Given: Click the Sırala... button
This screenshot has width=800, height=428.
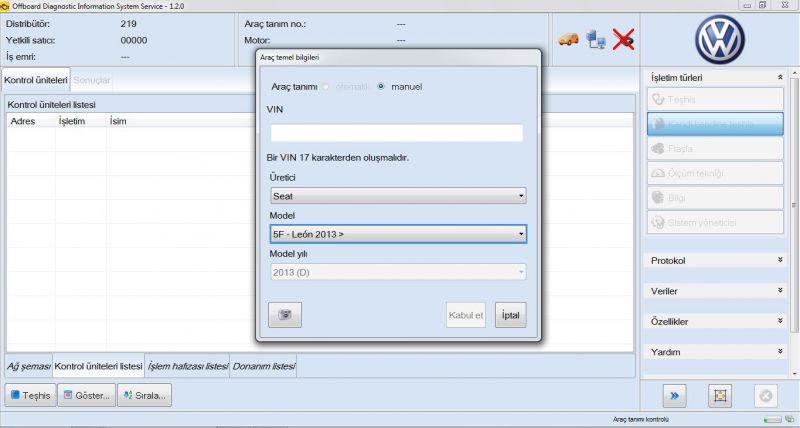Looking at the screenshot, I should pyautogui.click(x=144, y=395).
